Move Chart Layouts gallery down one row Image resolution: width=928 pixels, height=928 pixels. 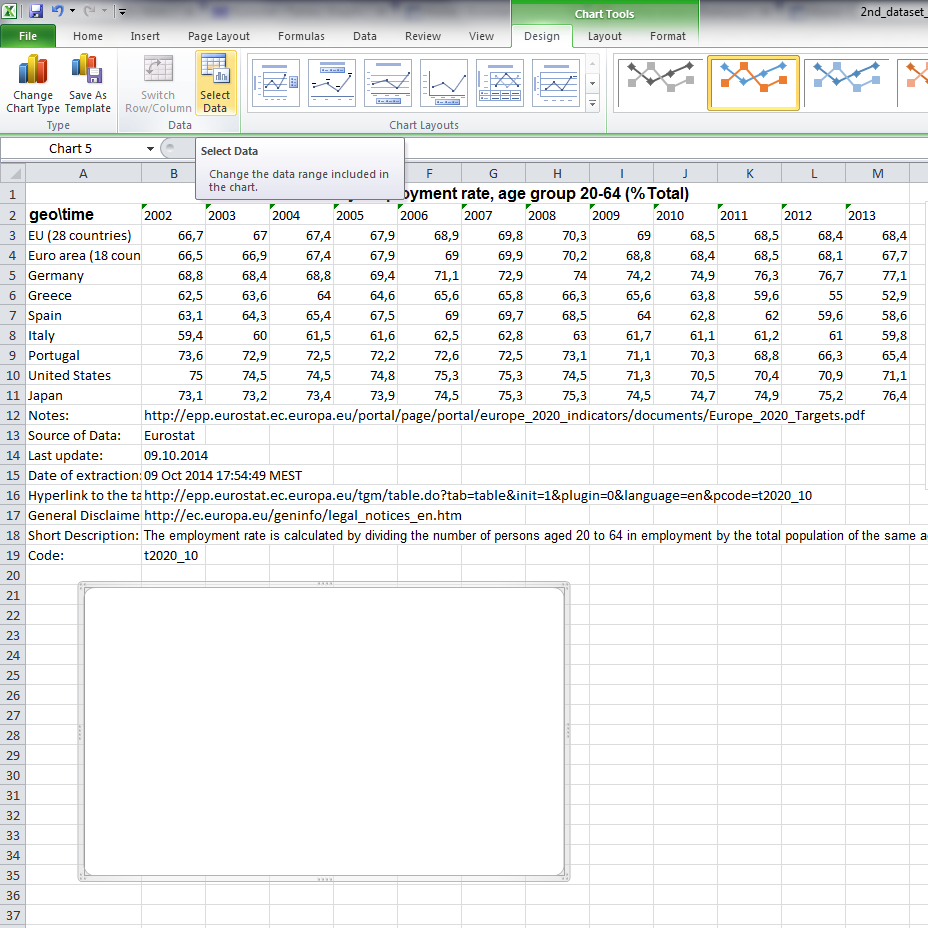tap(592, 83)
